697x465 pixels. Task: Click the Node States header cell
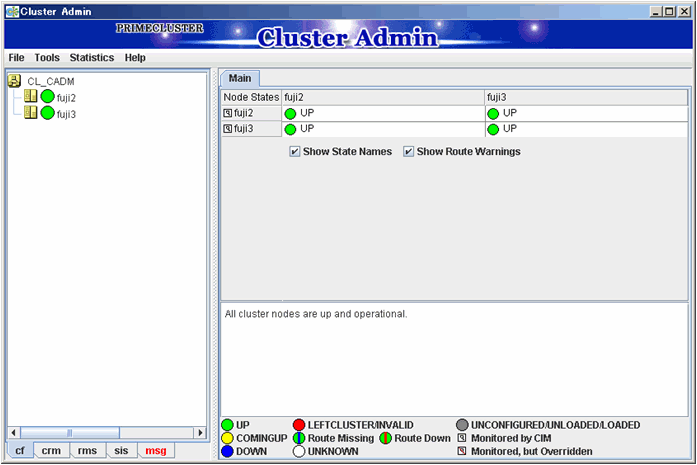point(251,97)
